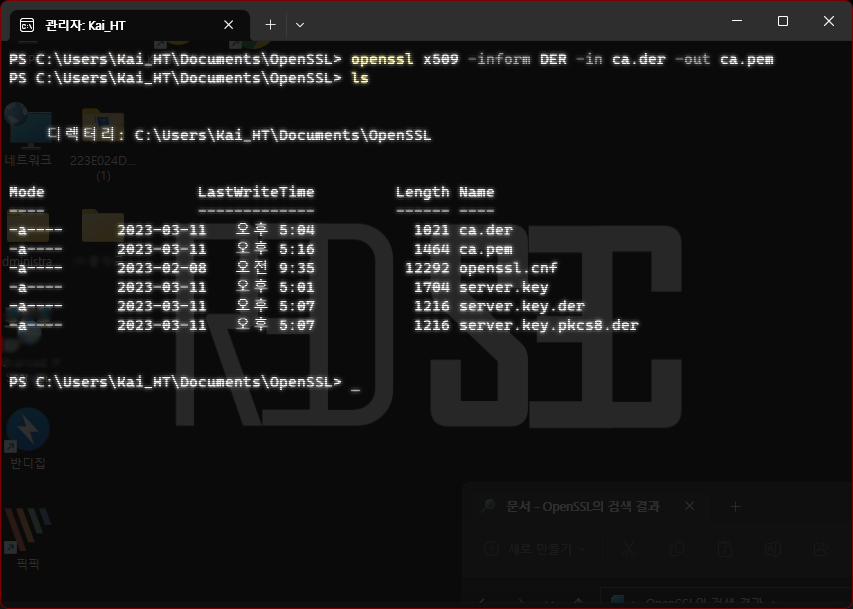Select the 반디집 desktop shortcut icon
Image resolution: width=853 pixels, height=609 pixels.
[x=28, y=439]
